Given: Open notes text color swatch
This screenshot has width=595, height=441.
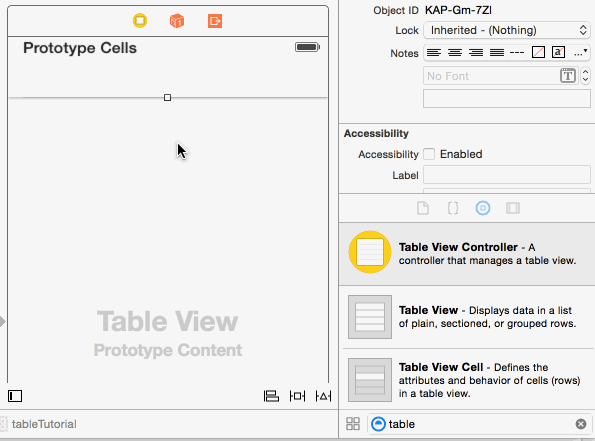Looking at the screenshot, I should [x=538, y=52].
